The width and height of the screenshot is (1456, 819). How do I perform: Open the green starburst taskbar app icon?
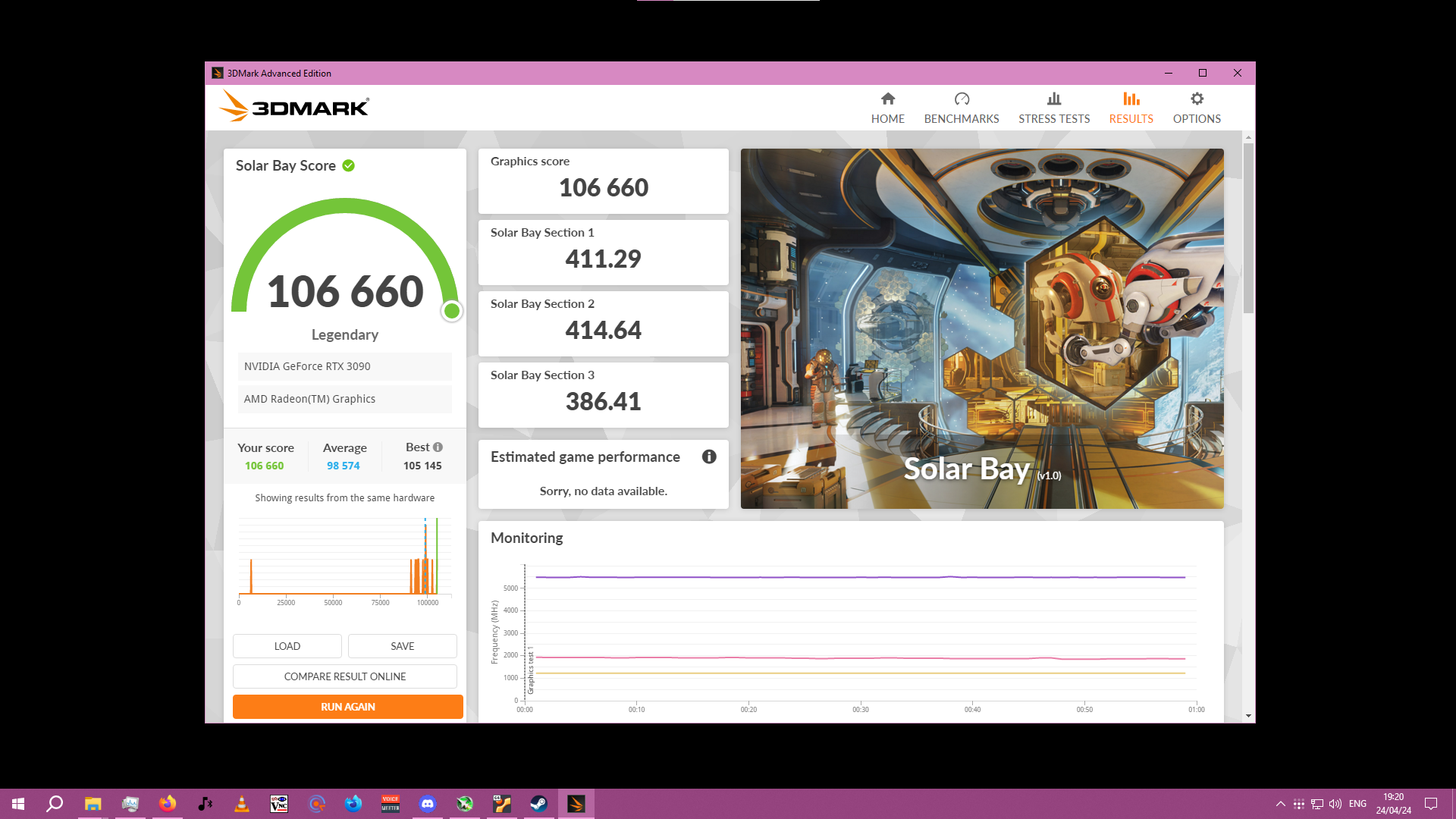pos(465,804)
